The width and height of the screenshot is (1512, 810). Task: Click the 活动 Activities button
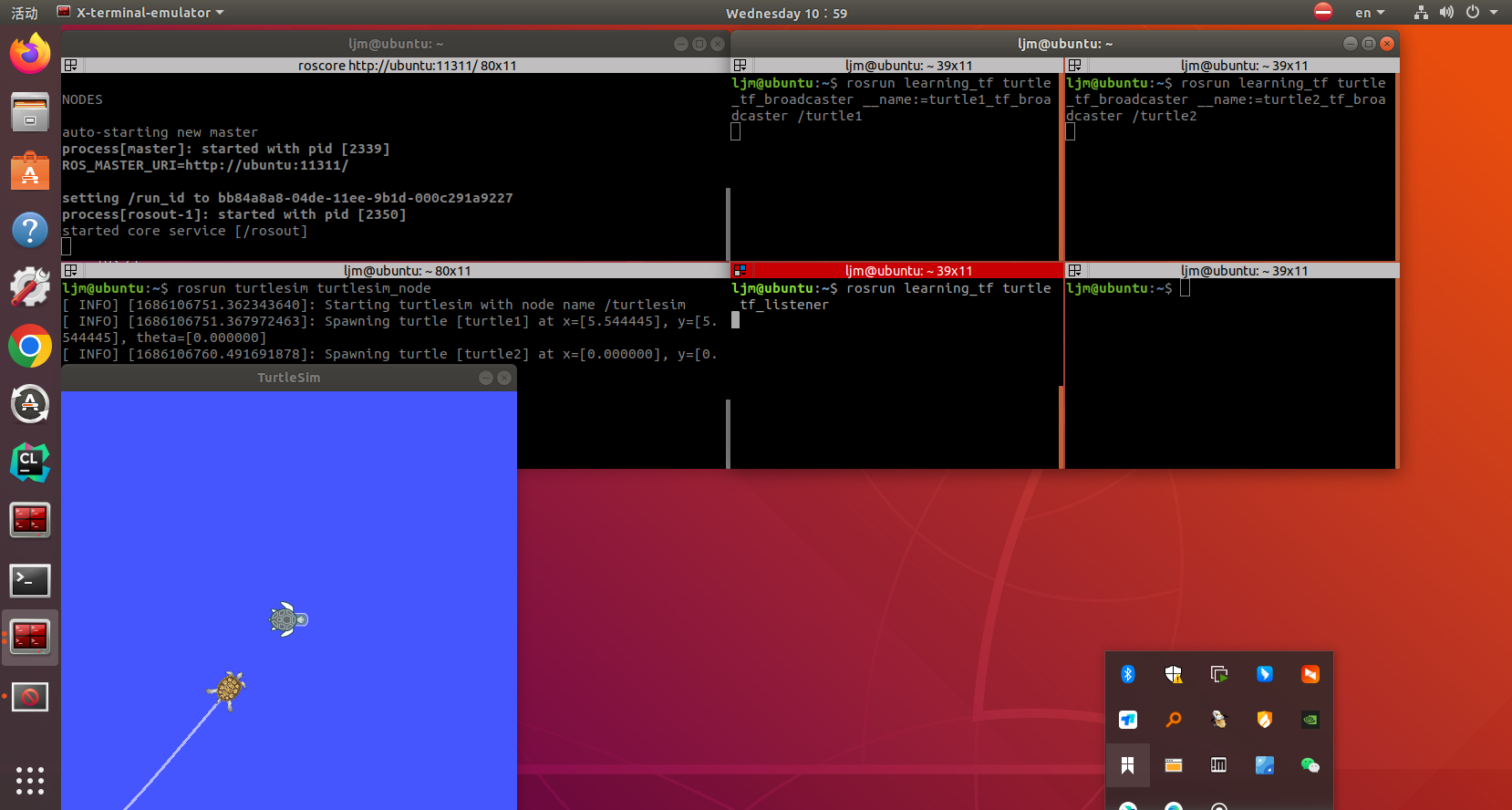click(25, 13)
